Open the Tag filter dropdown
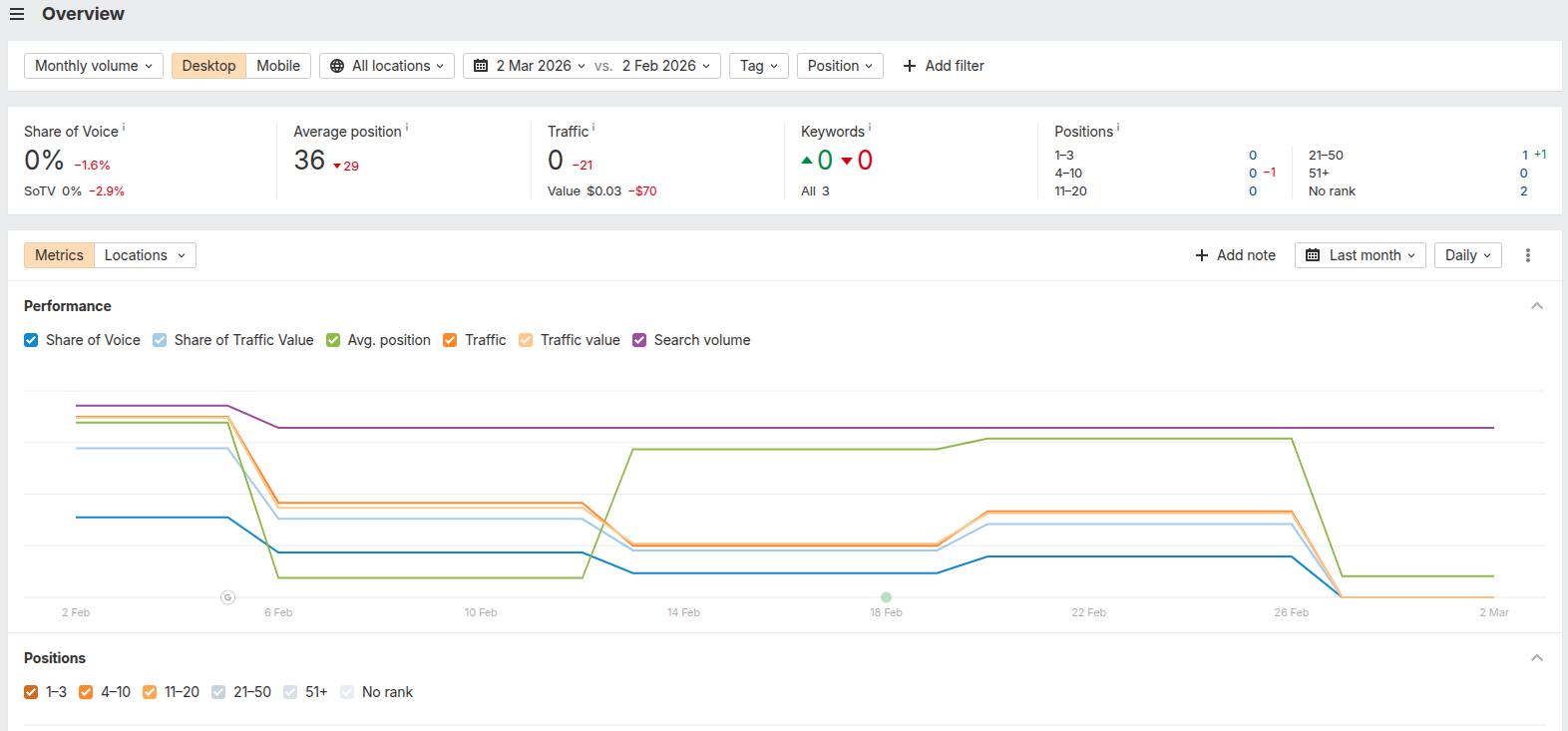Screen dimensions: 1568x731 [759, 66]
